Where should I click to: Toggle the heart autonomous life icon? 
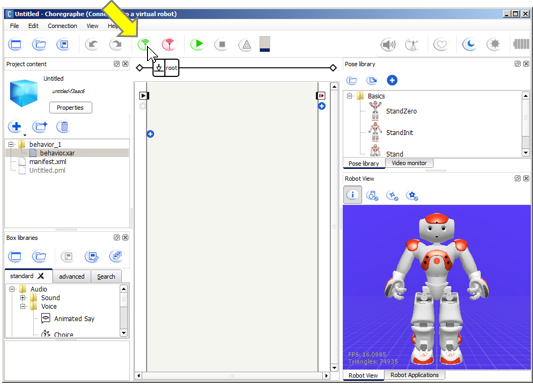tap(441, 45)
